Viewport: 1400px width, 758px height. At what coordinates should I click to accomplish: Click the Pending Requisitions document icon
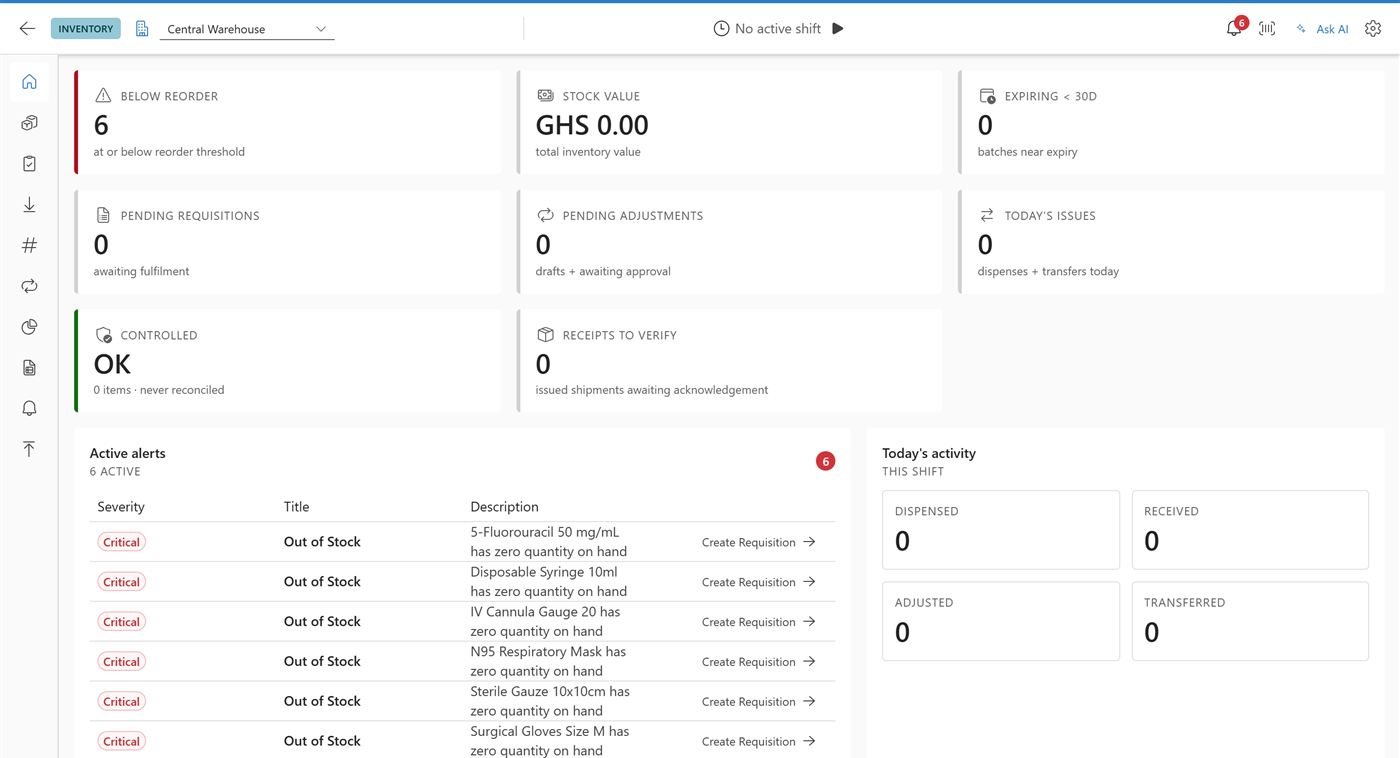coord(103,215)
